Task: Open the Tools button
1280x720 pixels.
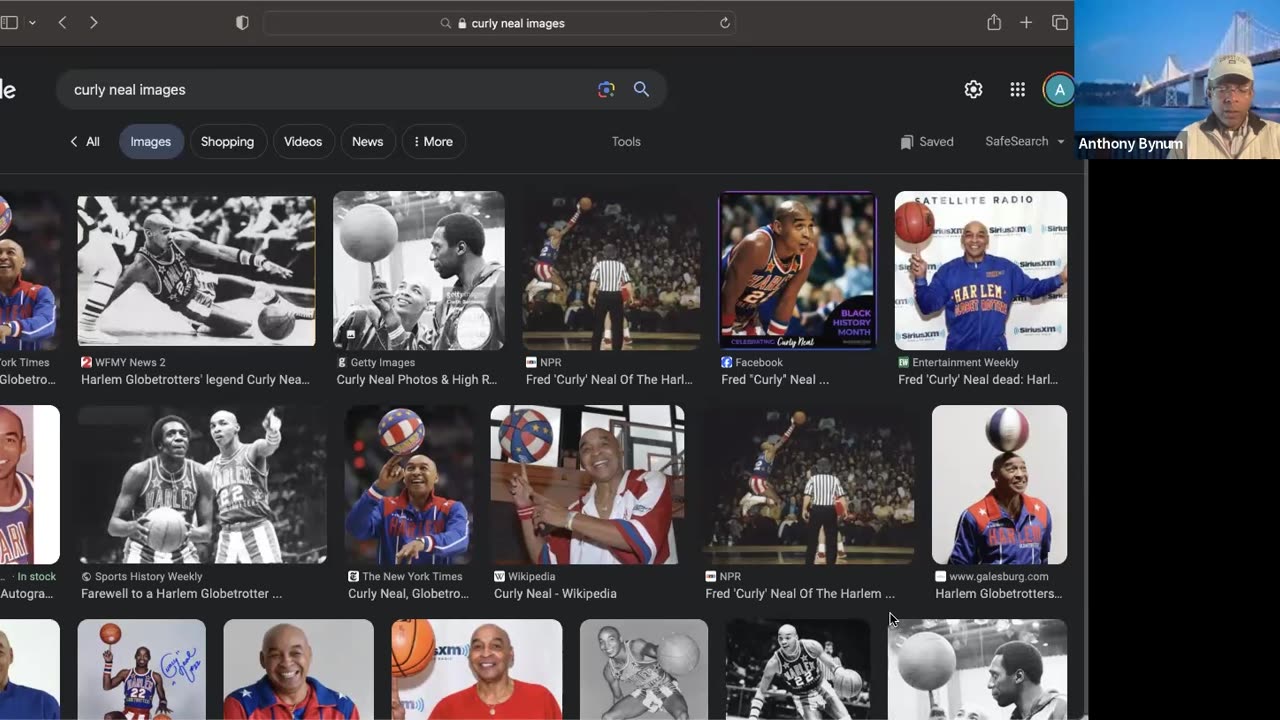Action: (x=626, y=142)
